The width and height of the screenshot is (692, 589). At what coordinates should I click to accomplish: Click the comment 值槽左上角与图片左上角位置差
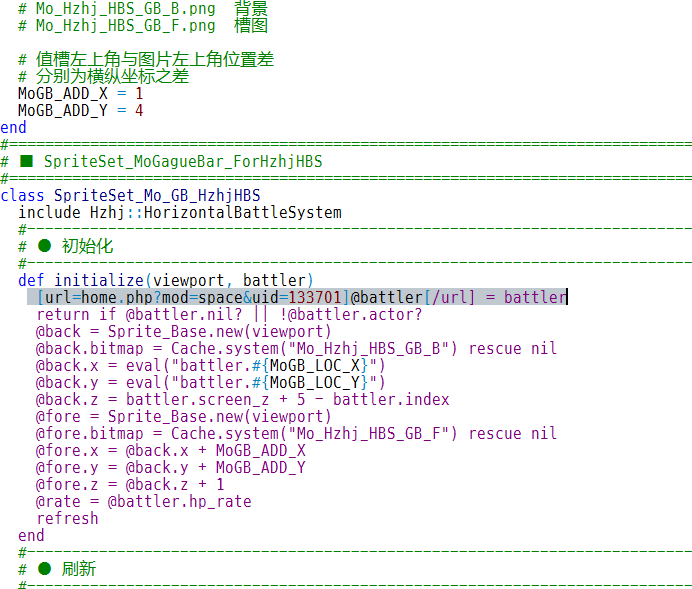tap(146, 59)
